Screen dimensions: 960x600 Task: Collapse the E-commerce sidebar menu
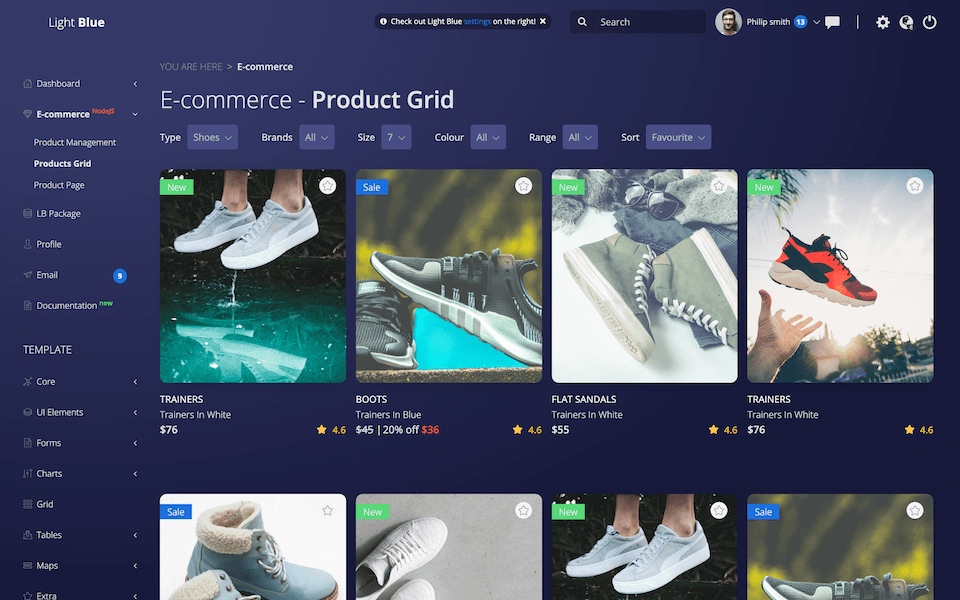(135, 113)
